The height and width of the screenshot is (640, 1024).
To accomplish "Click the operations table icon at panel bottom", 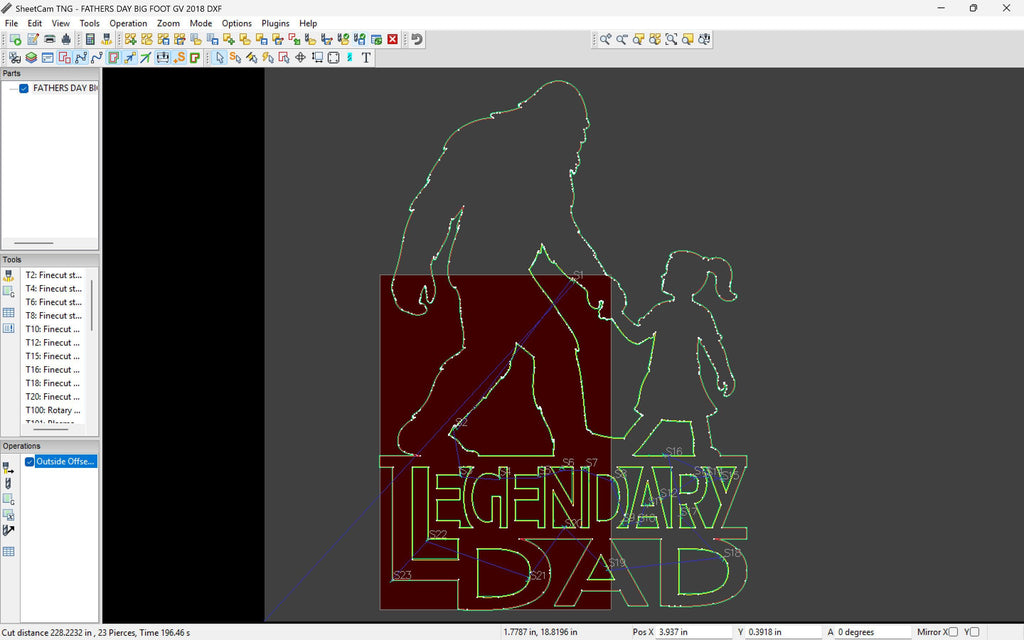I will (8, 552).
